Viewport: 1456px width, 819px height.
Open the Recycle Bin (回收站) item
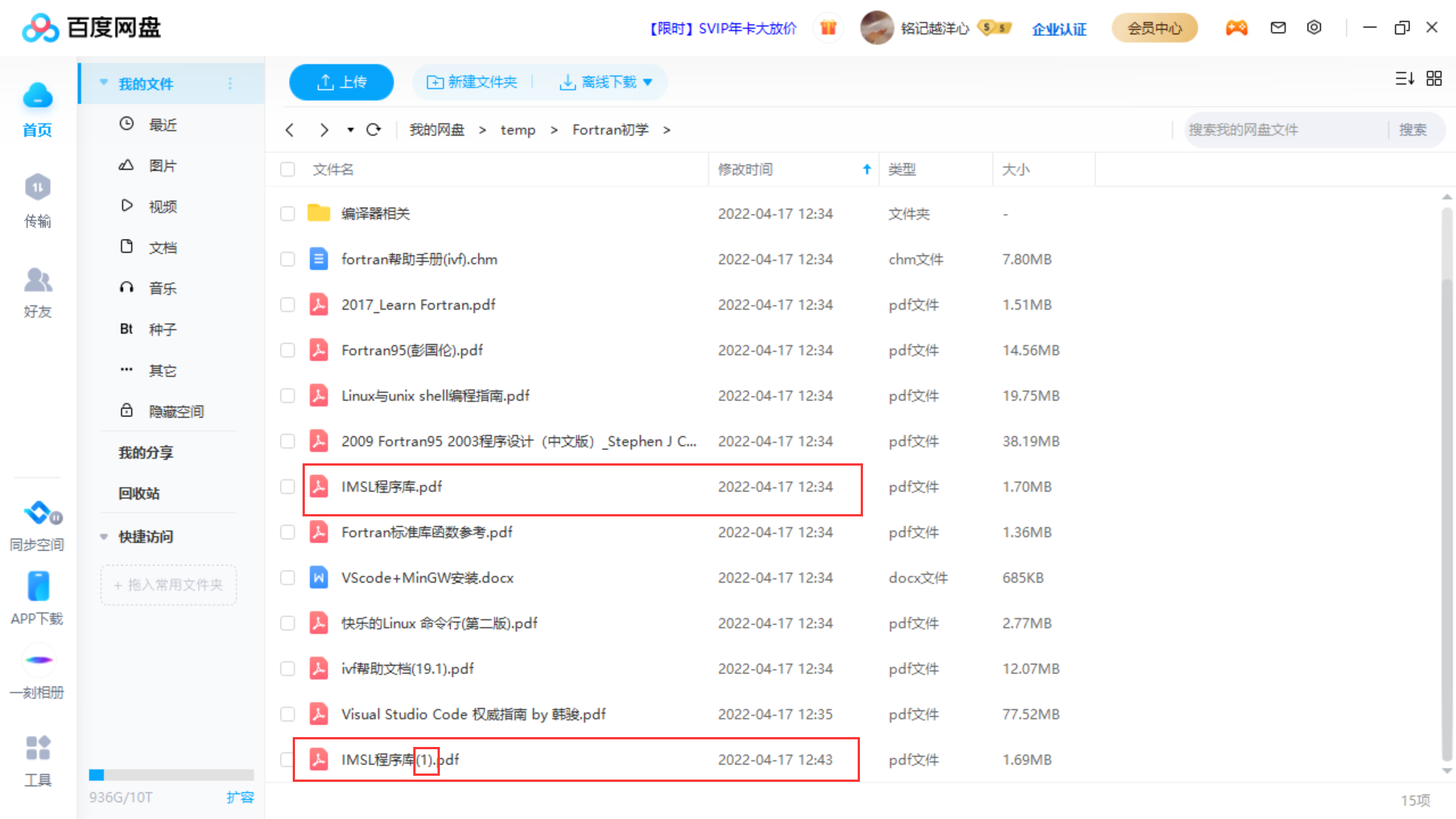pyautogui.click(x=139, y=494)
